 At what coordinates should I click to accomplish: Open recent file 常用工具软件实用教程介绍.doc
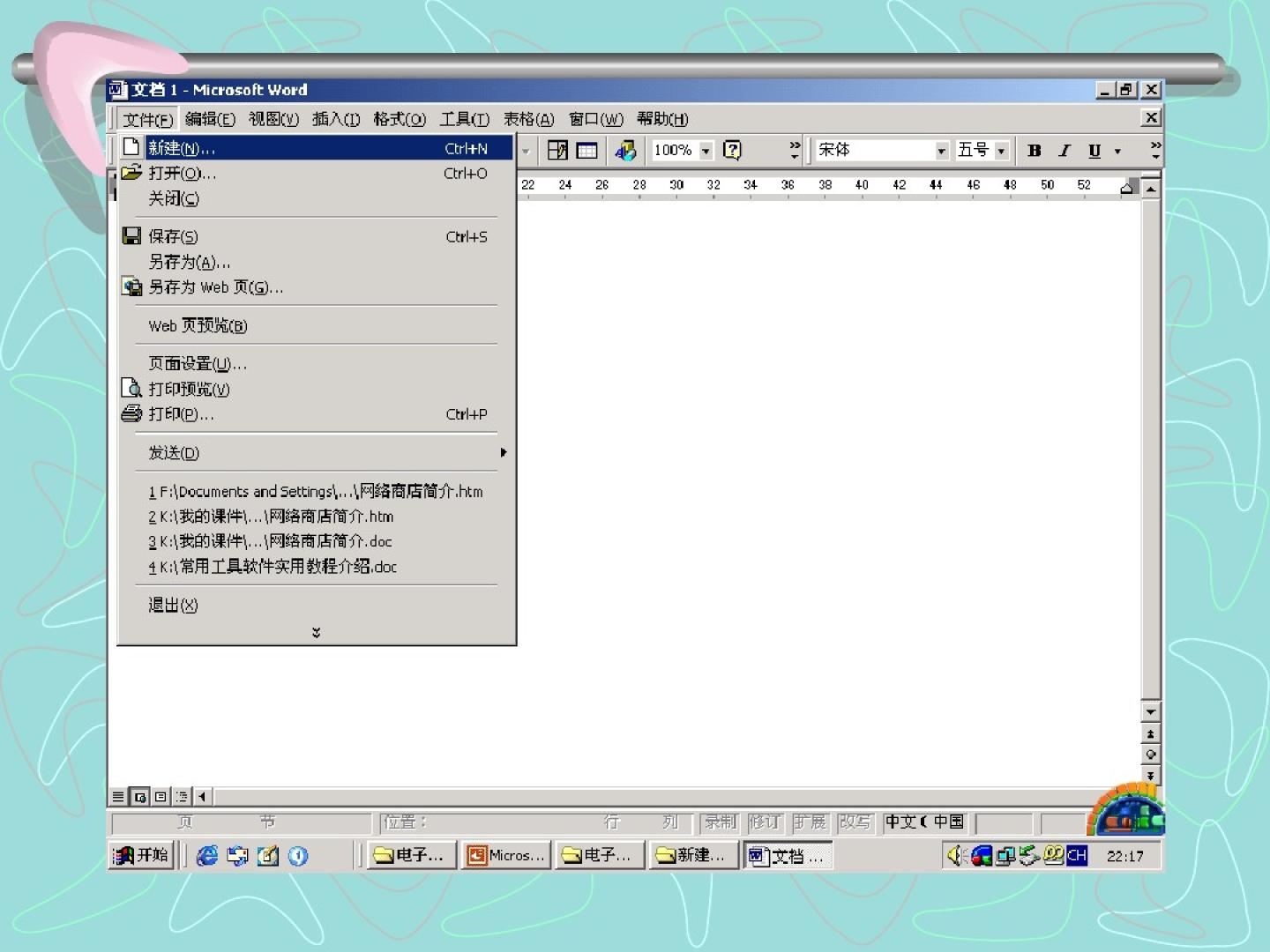(x=273, y=567)
